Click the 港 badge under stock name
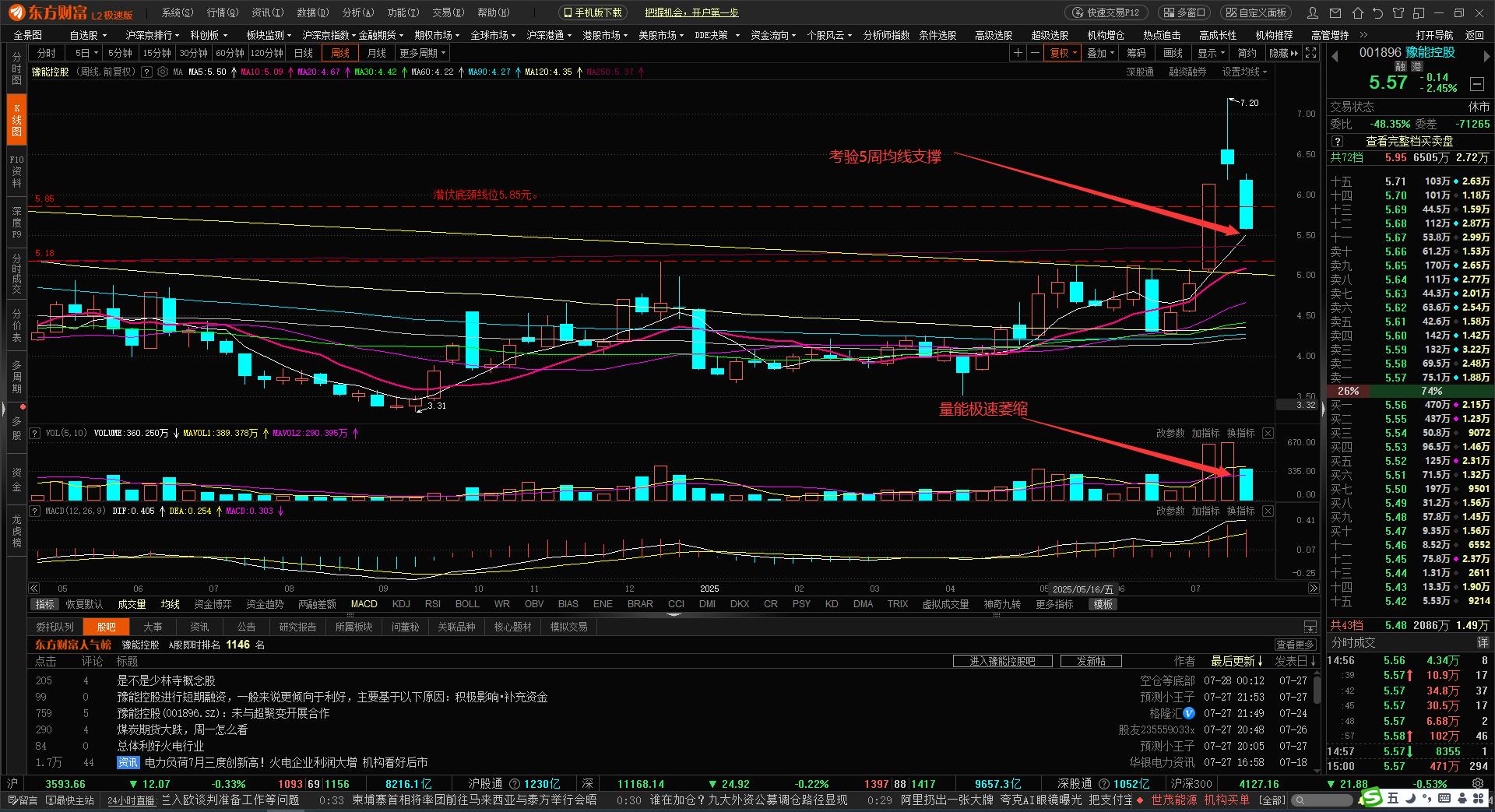1495x812 pixels. [x=1417, y=68]
